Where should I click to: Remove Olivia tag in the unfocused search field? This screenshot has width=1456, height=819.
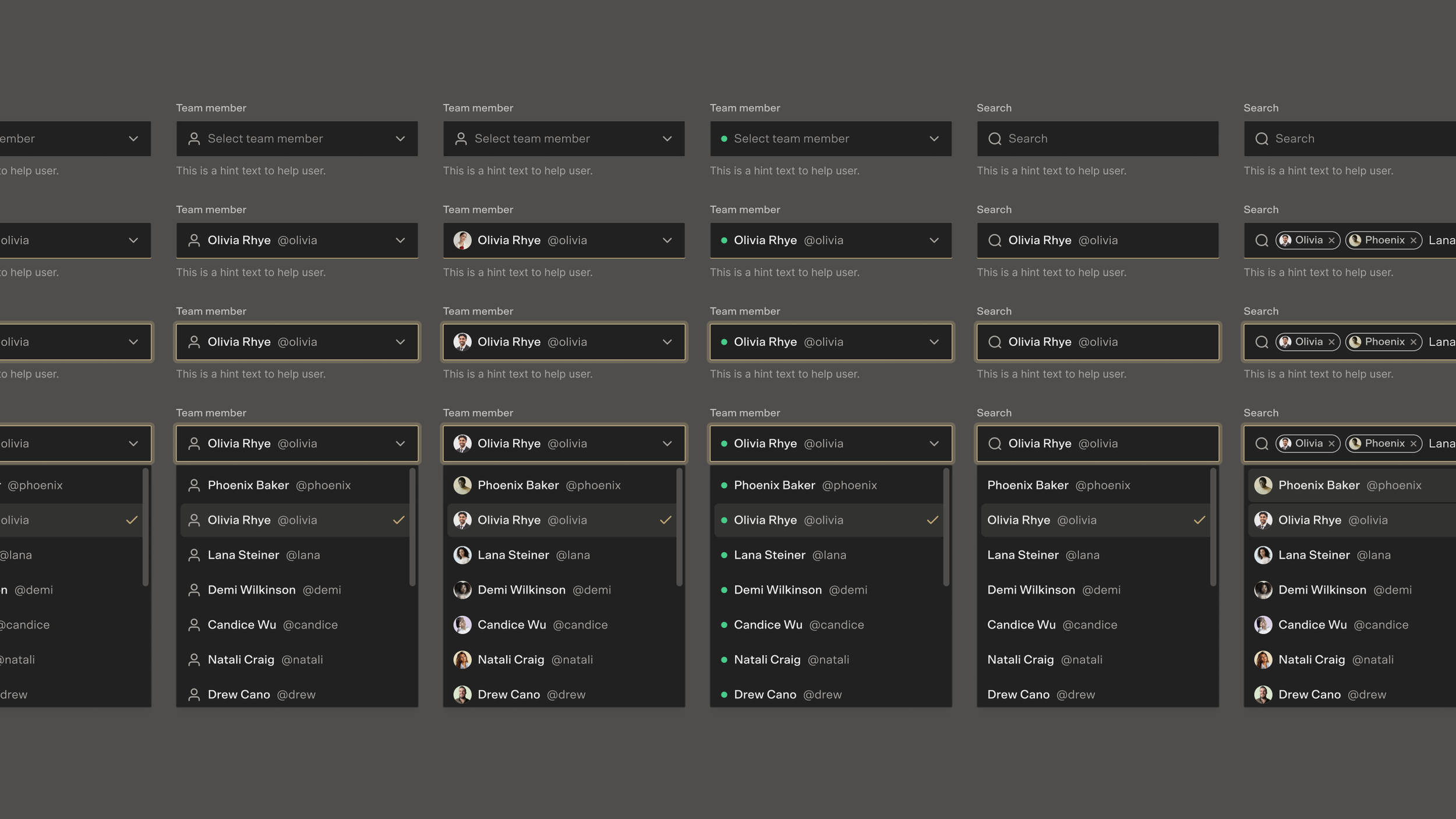(1331, 241)
